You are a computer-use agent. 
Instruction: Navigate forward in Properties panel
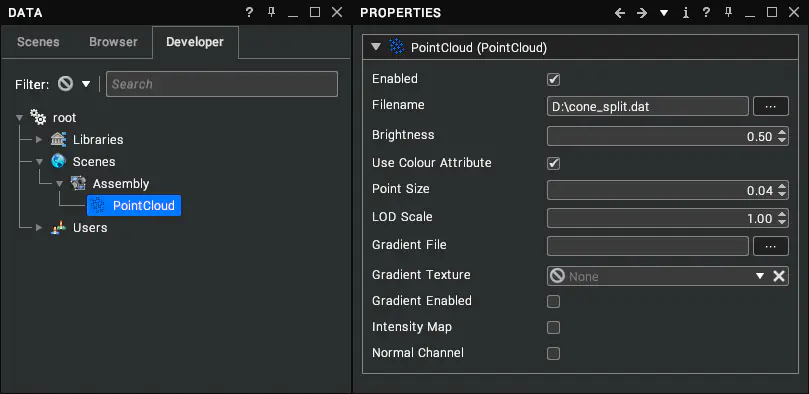coord(642,13)
